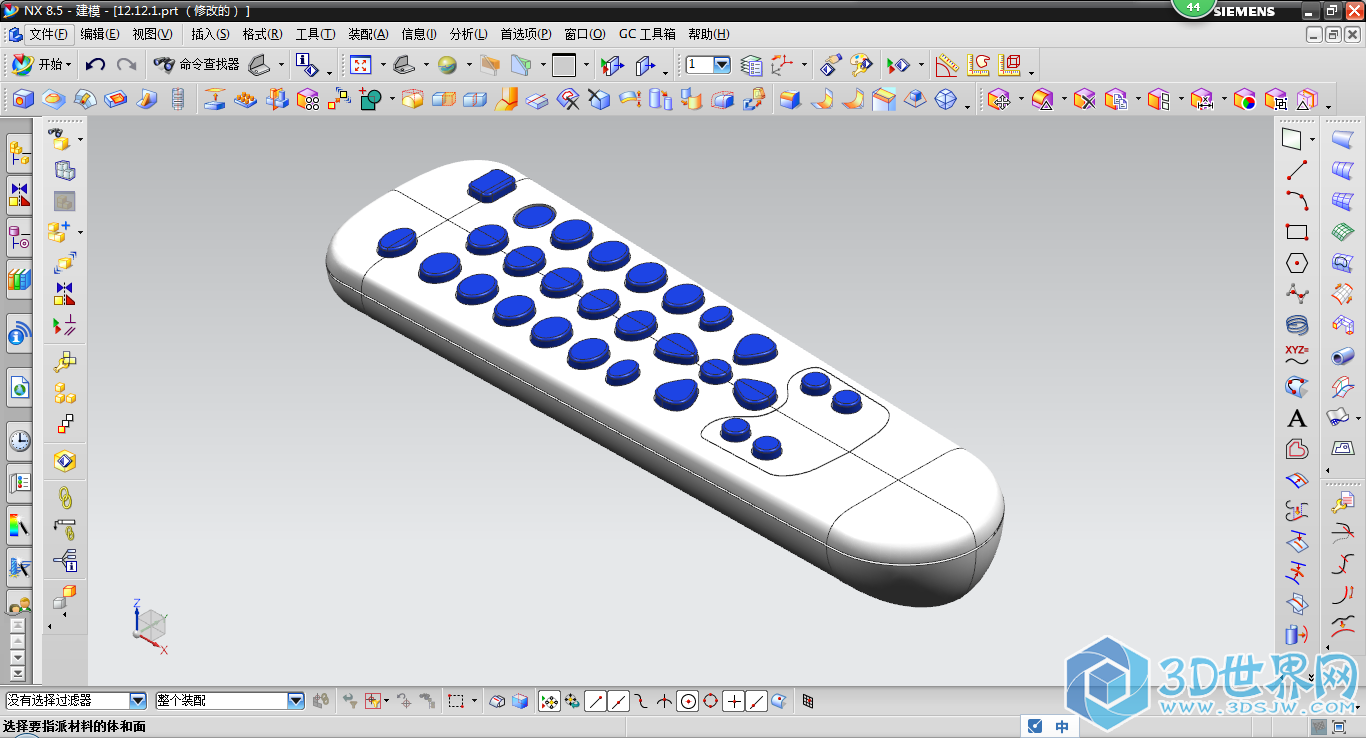Select the Rectangle curve tool
The width and height of the screenshot is (1366, 738).
pyautogui.click(x=1297, y=232)
